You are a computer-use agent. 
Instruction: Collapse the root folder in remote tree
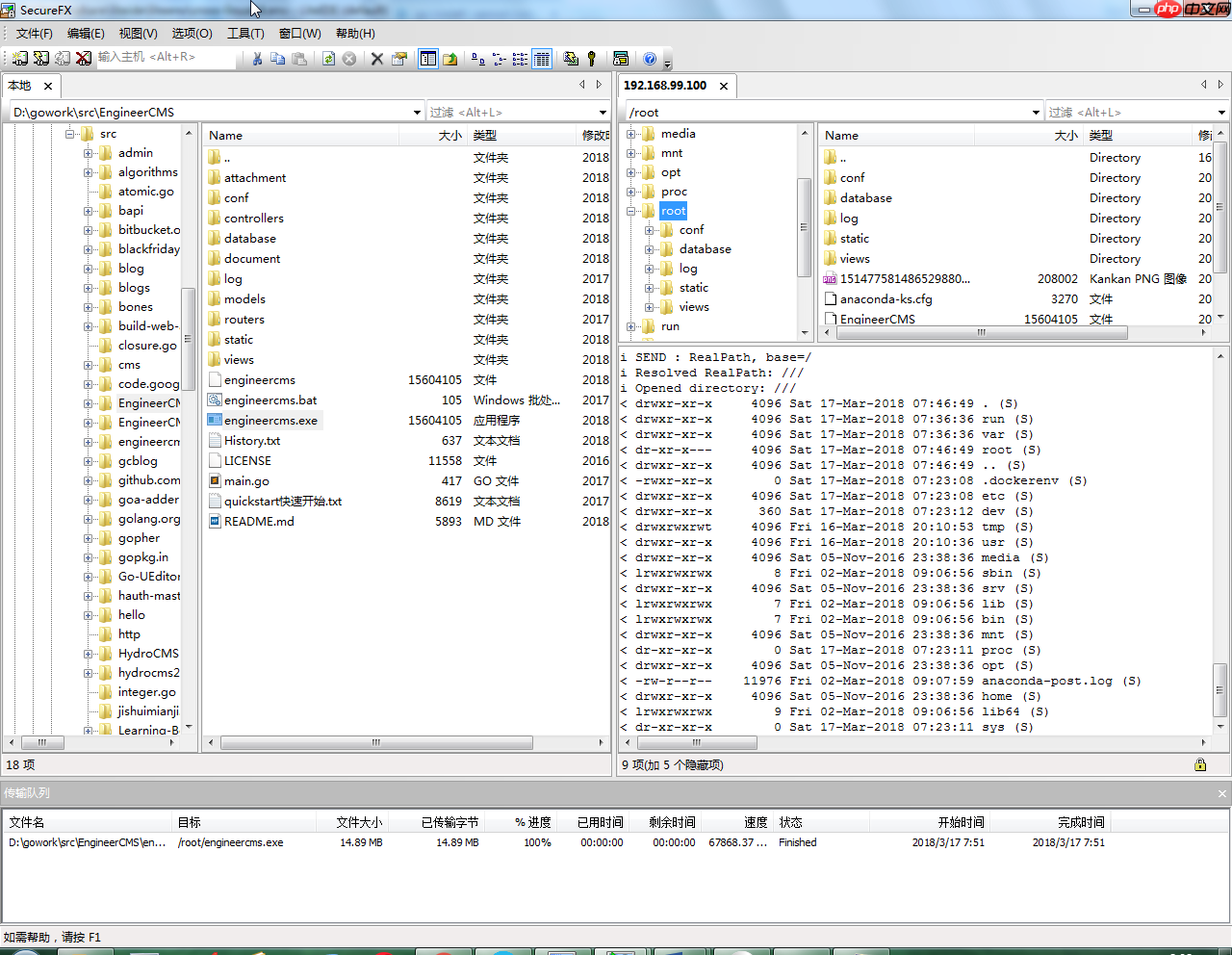[631, 211]
